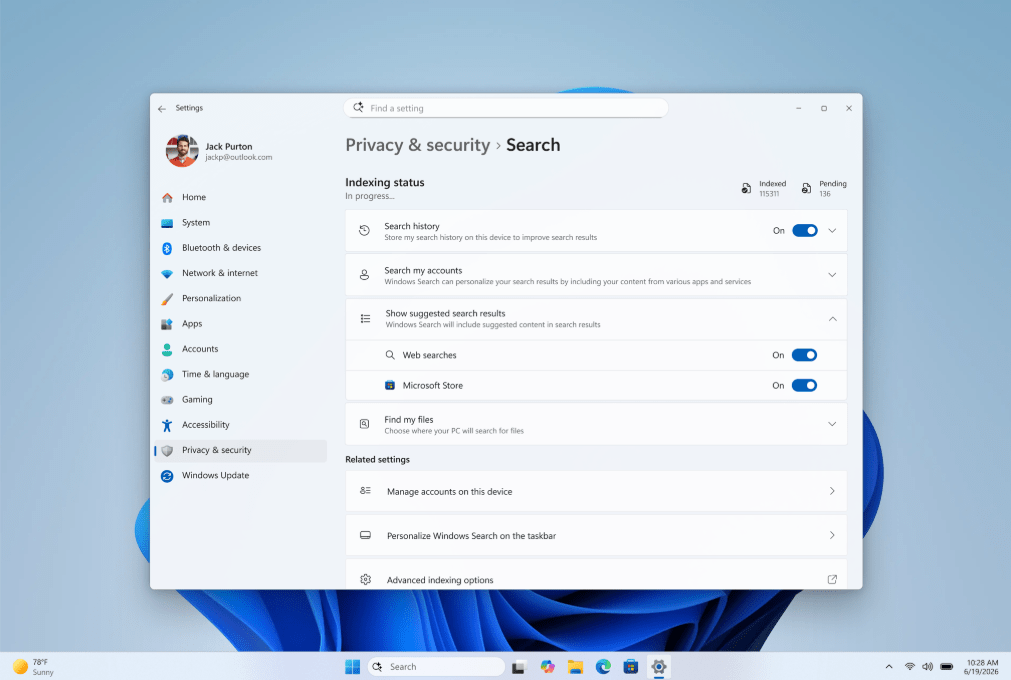Click the Windows Update sync icon
This screenshot has width=1011, height=680.
click(x=167, y=476)
